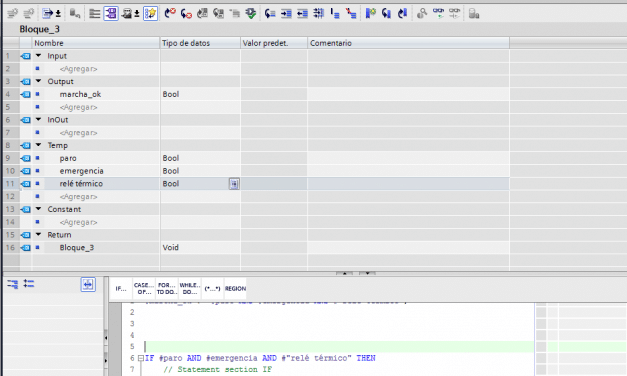Sort by the Nombre column header
The width and height of the screenshot is (627, 376).
tap(96, 43)
